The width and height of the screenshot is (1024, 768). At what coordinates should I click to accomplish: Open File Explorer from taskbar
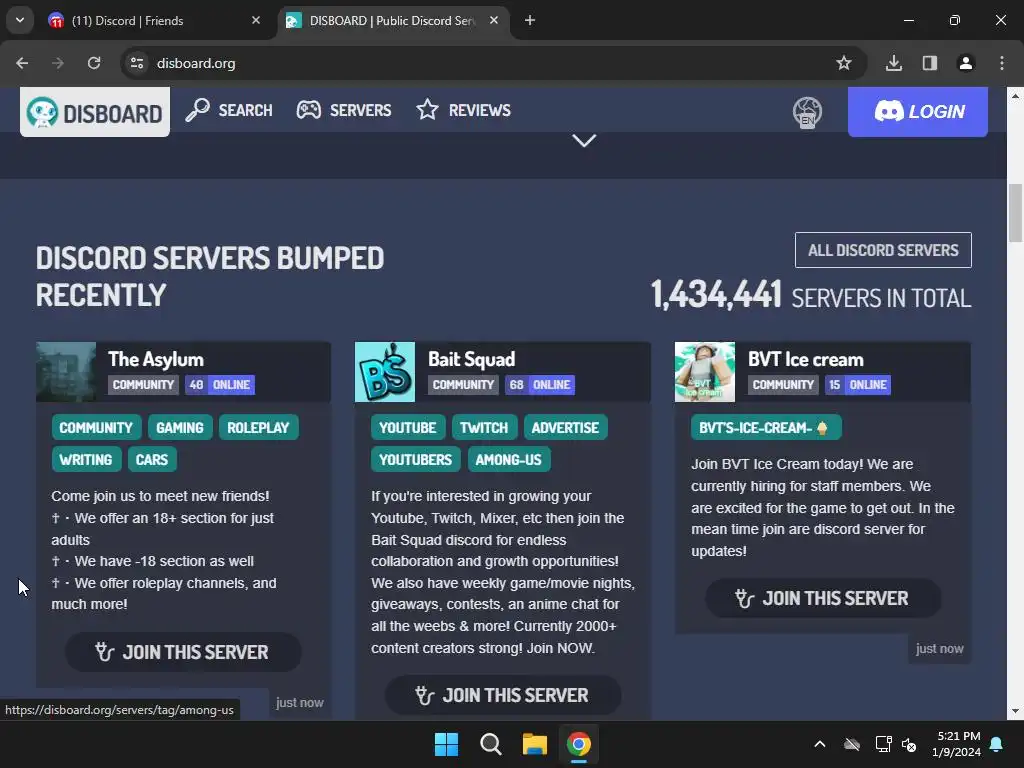tap(534, 744)
